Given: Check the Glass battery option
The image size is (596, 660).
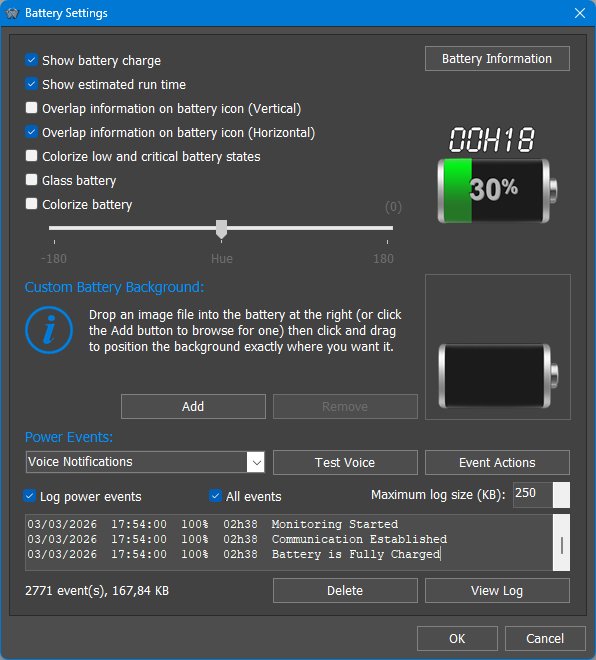Looking at the screenshot, I should [31, 180].
